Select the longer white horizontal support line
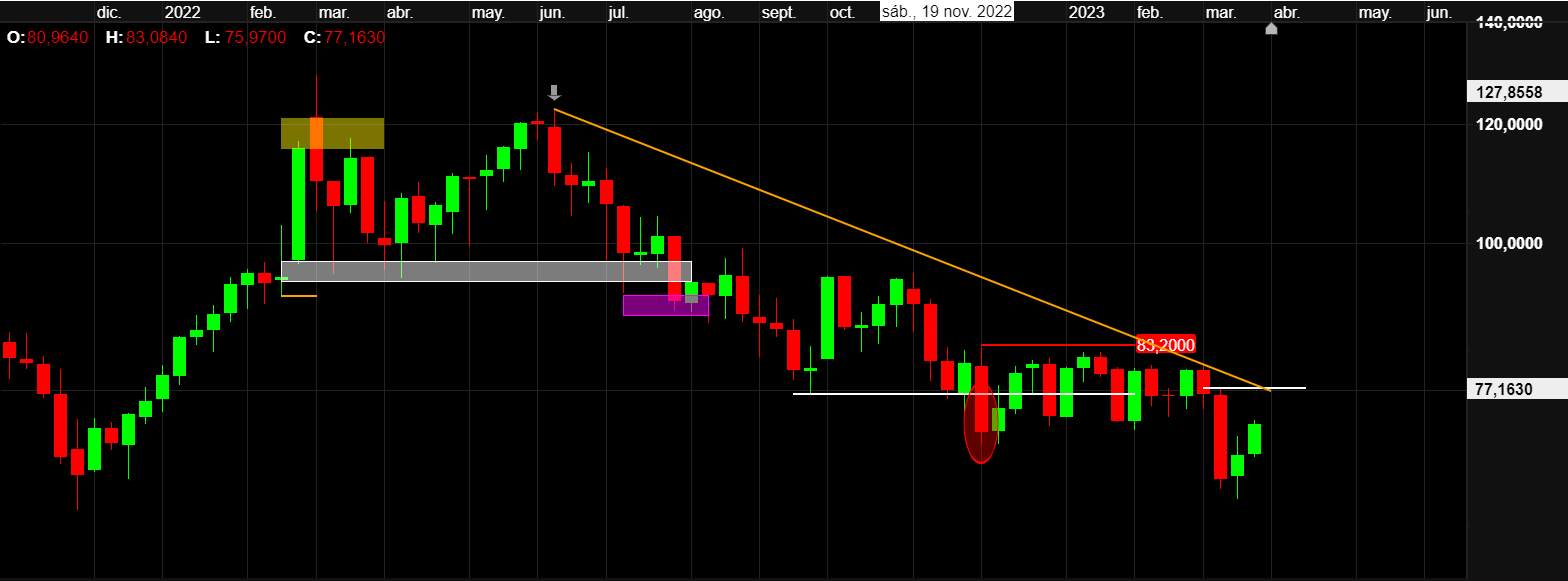 click(x=963, y=394)
